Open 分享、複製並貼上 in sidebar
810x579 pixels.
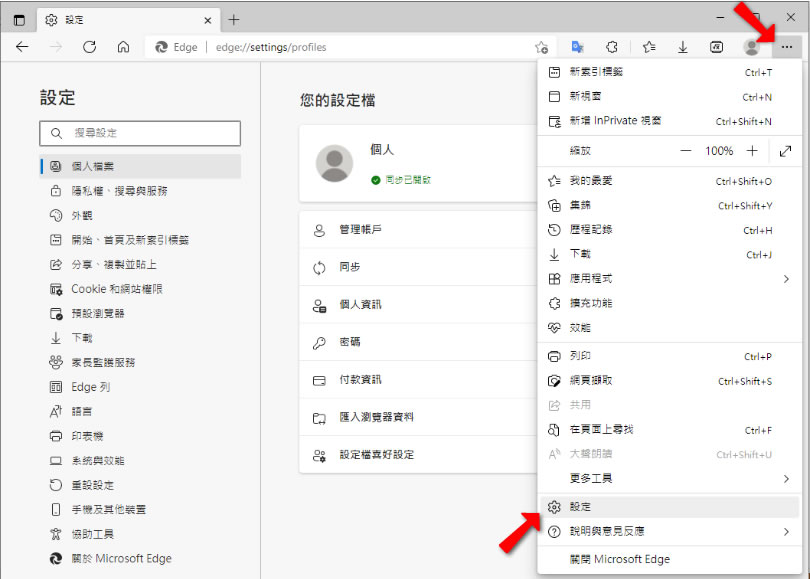click(x=140, y=264)
